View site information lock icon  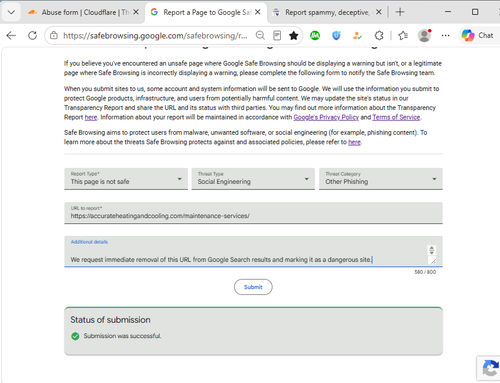pos(54,35)
